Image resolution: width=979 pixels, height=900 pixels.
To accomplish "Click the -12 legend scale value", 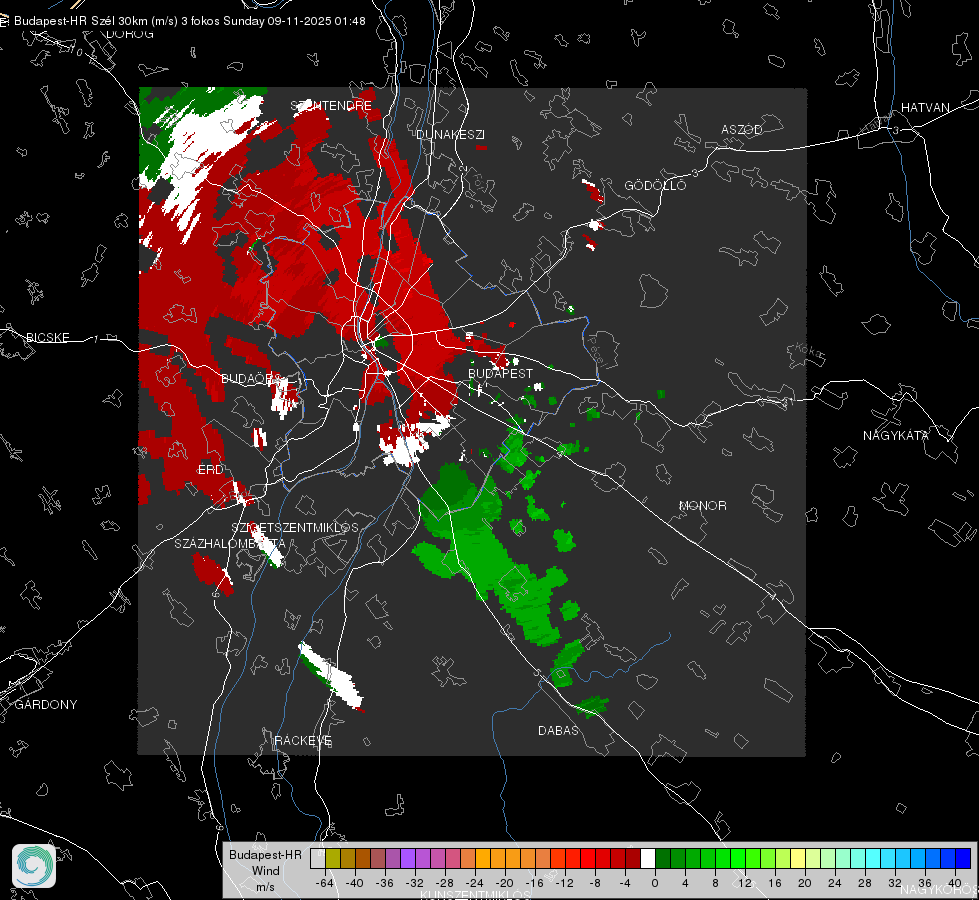I will [x=564, y=883].
